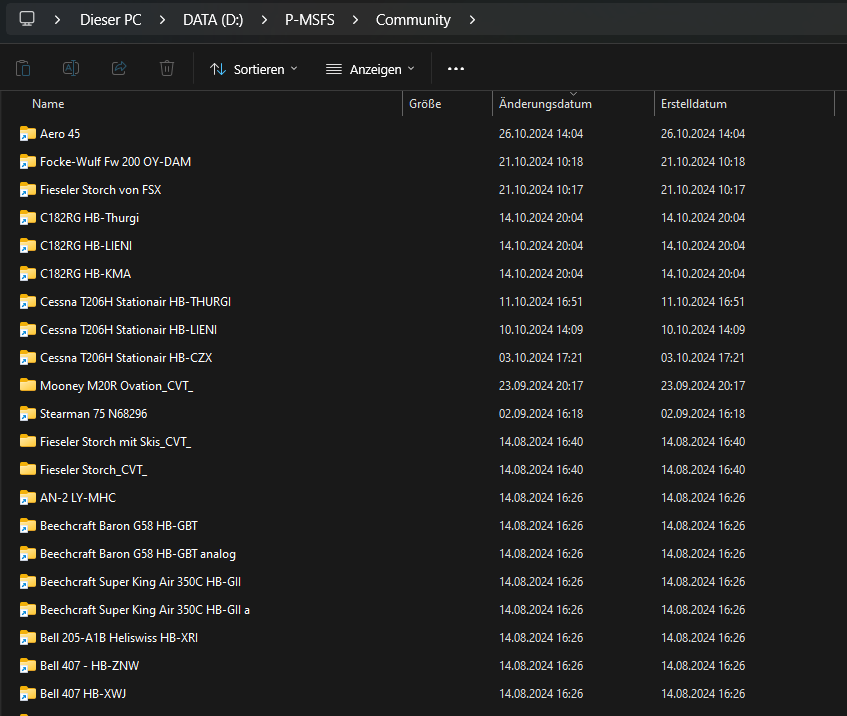This screenshot has width=847, height=716.
Task: Select the Aero 45 folder icon
Action: pos(28,133)
